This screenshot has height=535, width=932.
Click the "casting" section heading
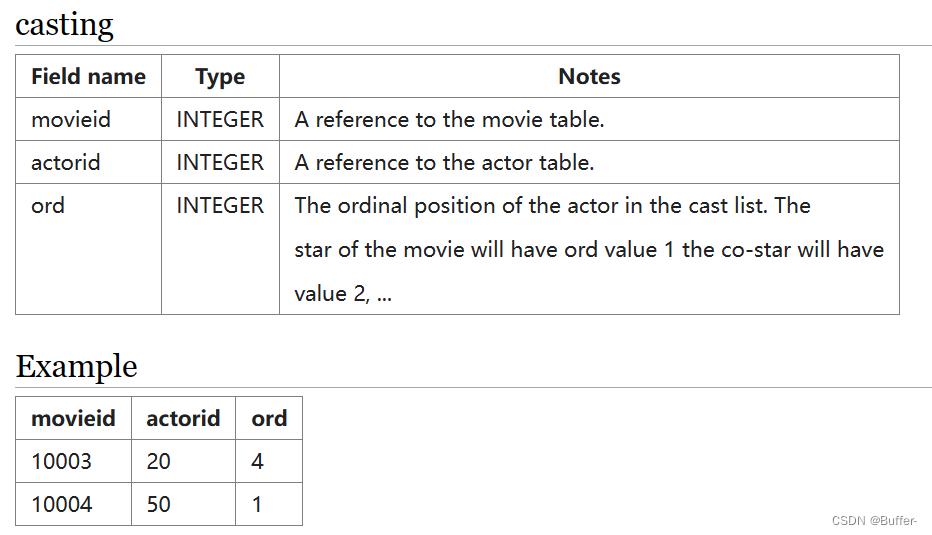[65, 25]
